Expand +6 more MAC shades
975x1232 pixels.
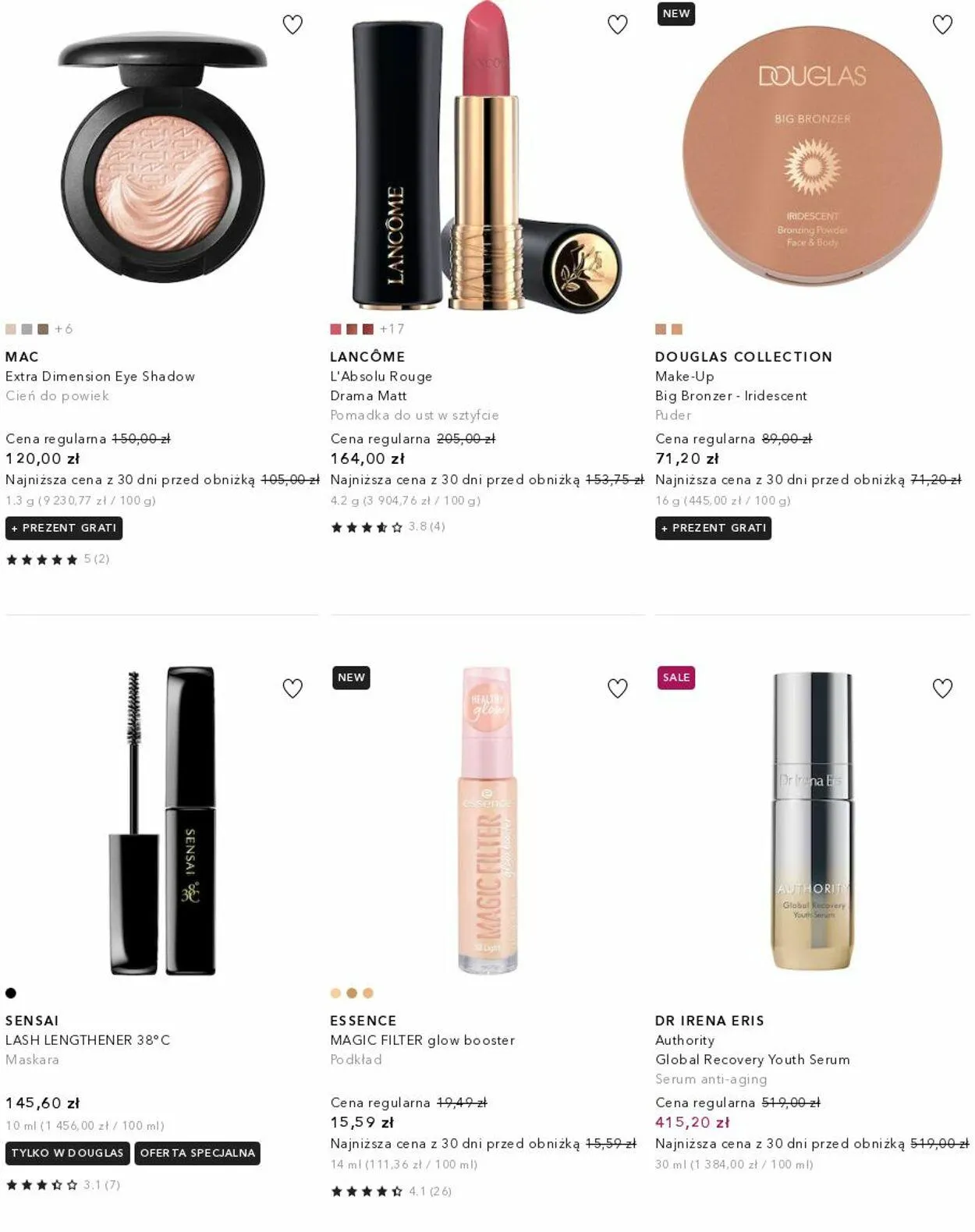pyautogui.click(x=64, y=329)
